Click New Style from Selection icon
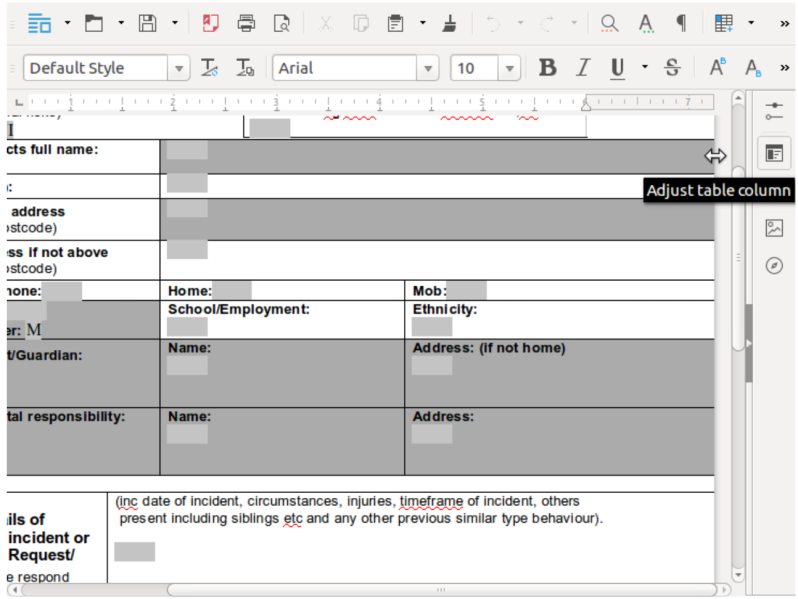This screenshot has width=798, height=599. [x=245, y=68]
